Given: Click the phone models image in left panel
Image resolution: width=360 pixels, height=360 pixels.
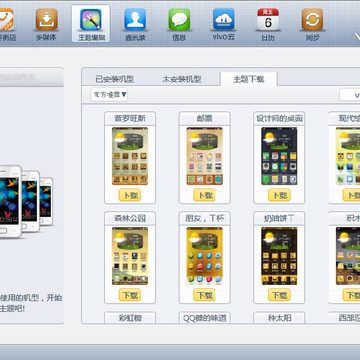Looking at the screenshot, I should pos(26,202).
